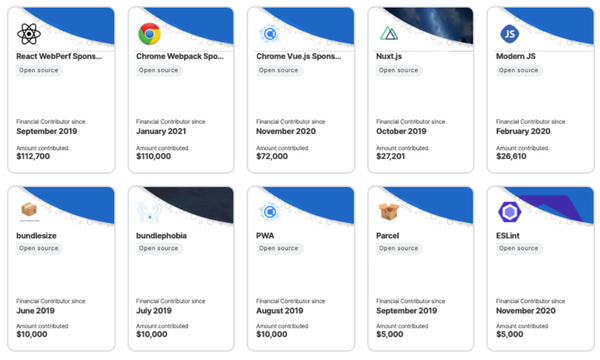Screen dimensions: 600x360
Task: Click the Parcel cardboard box icon
Action: (388, 211)
